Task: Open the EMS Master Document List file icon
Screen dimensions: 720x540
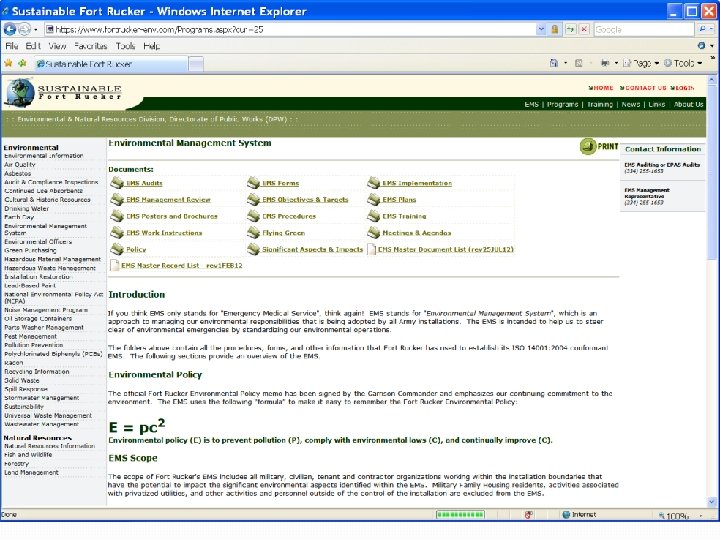Action: point(371,249)
